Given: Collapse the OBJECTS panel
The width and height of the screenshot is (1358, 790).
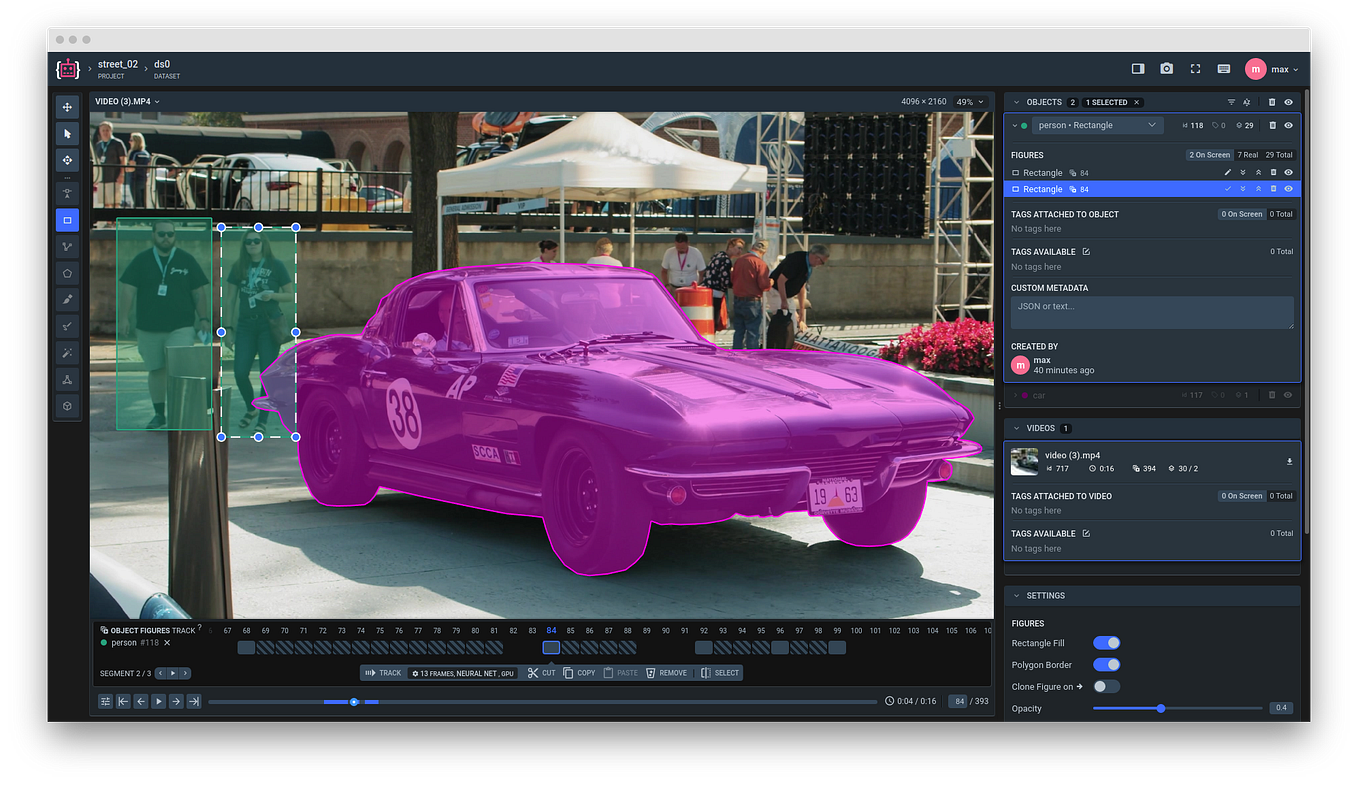Looking at the screenshot, I should 1014,101.
